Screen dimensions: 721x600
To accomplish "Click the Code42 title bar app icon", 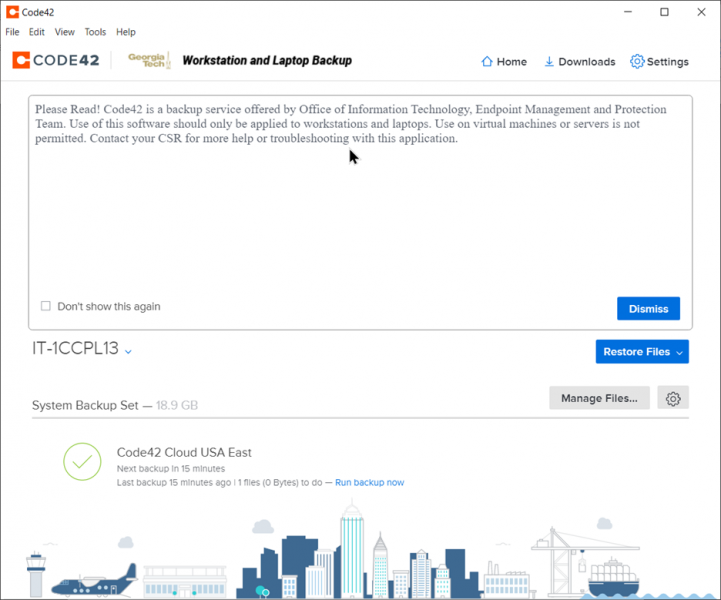I will pos(12,12).
